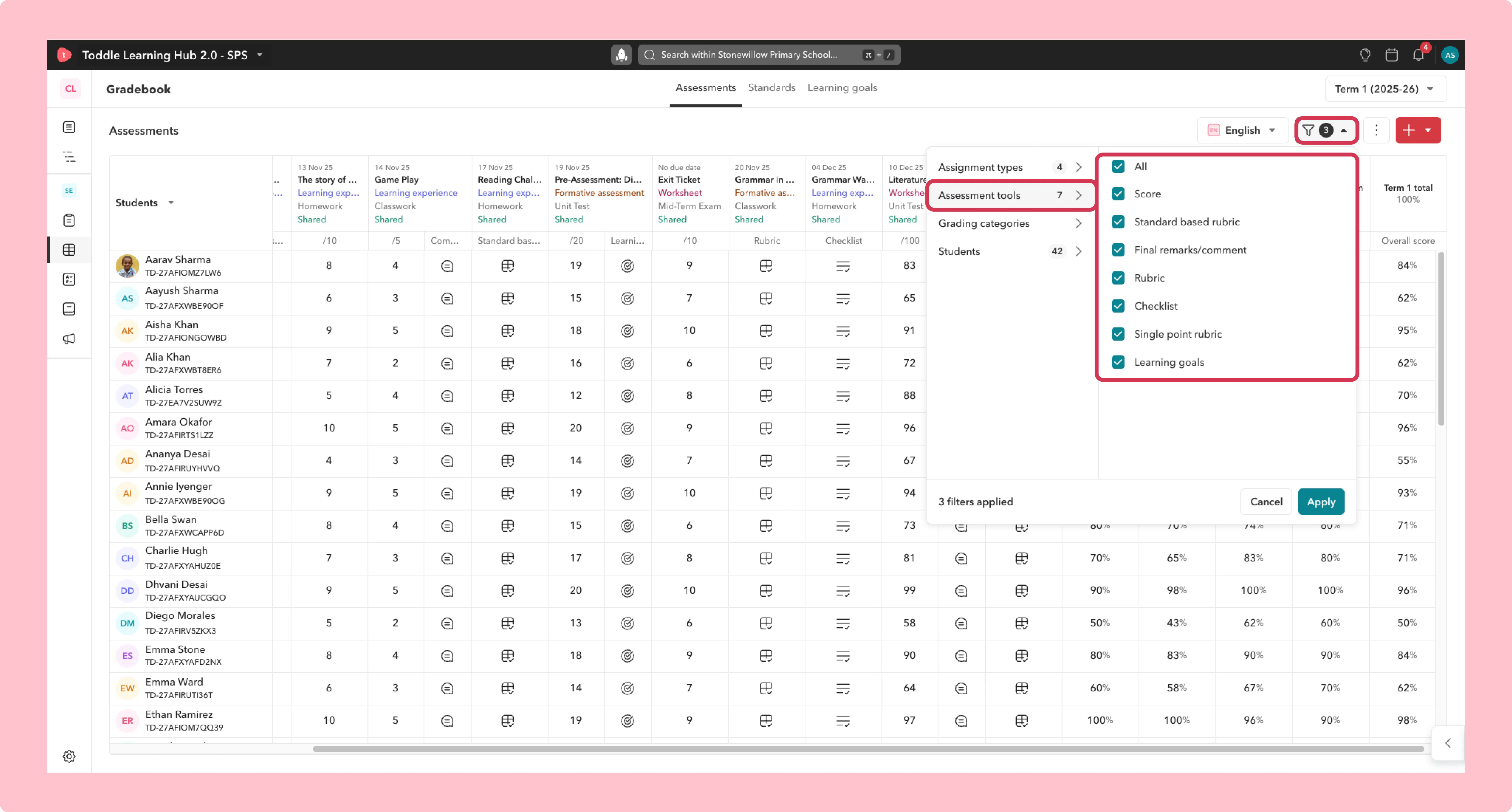Open Ethan Ramirez's checklist icon
Image resolution: width=1512 pixels, height=812 pixels.
tap(843, 721)
